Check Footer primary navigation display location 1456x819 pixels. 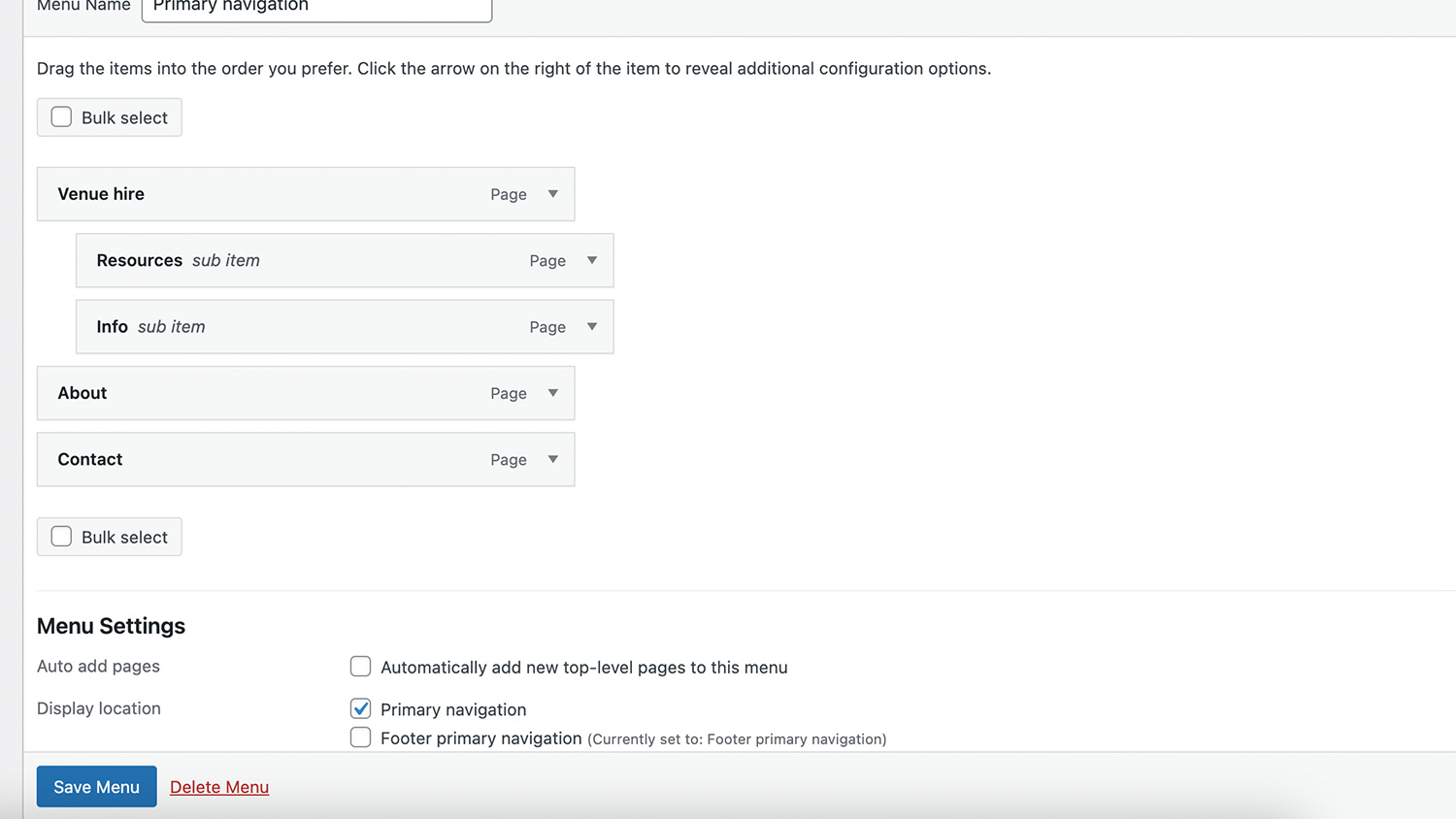[360, 737]
